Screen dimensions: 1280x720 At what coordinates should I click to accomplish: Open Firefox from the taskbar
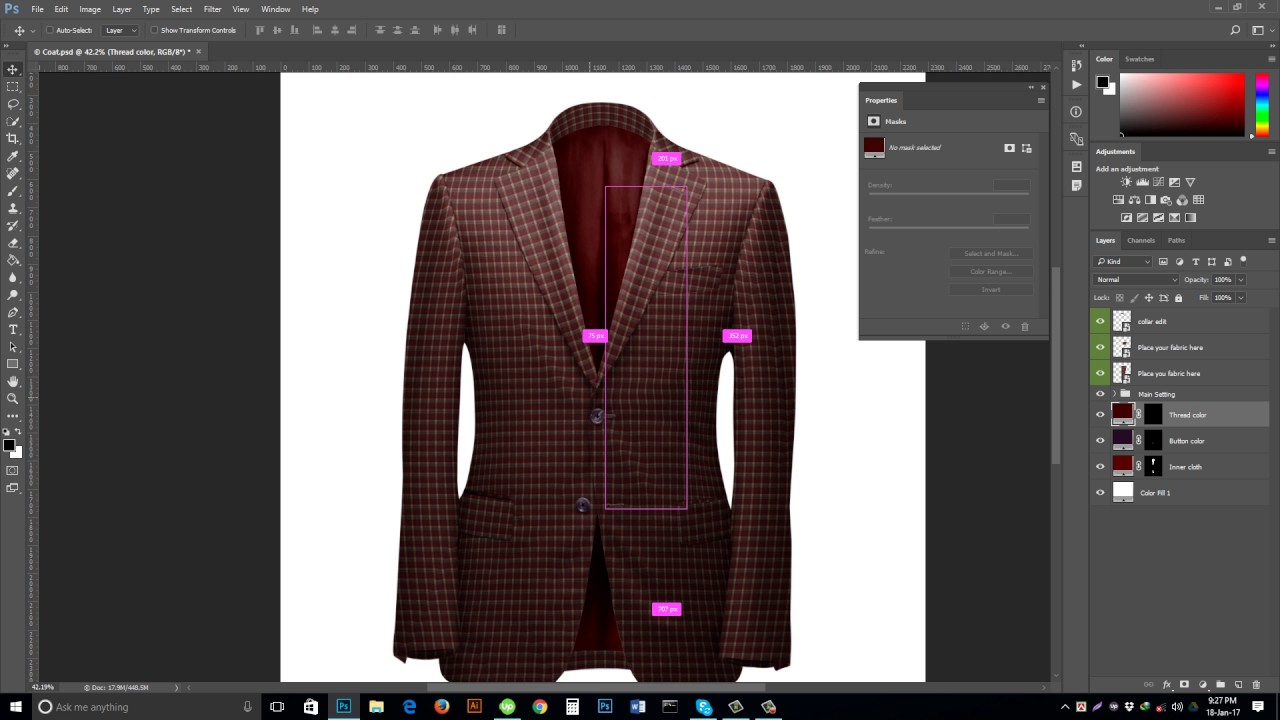point(442,707)
